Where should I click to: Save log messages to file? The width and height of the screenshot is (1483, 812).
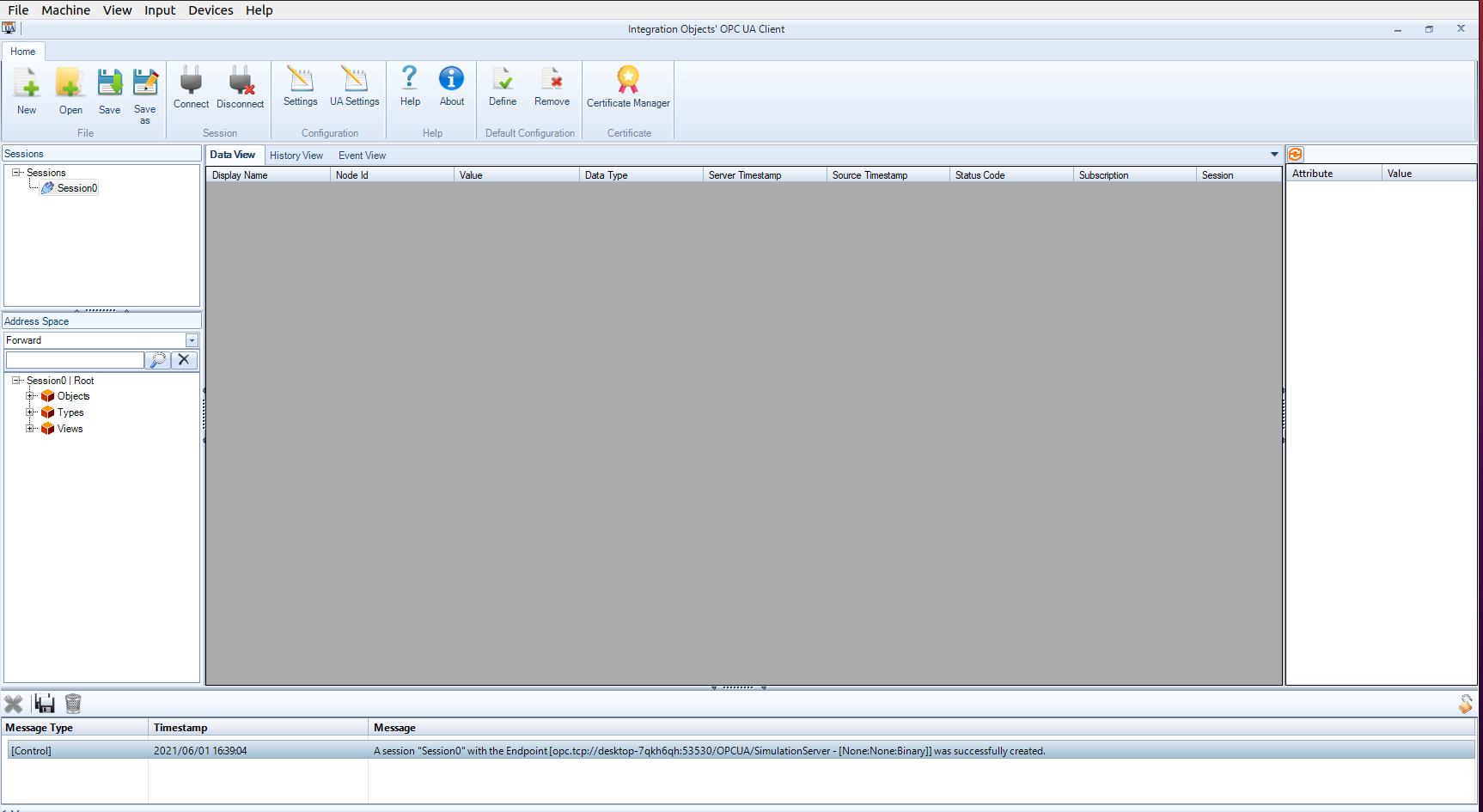tap(45, 705)
